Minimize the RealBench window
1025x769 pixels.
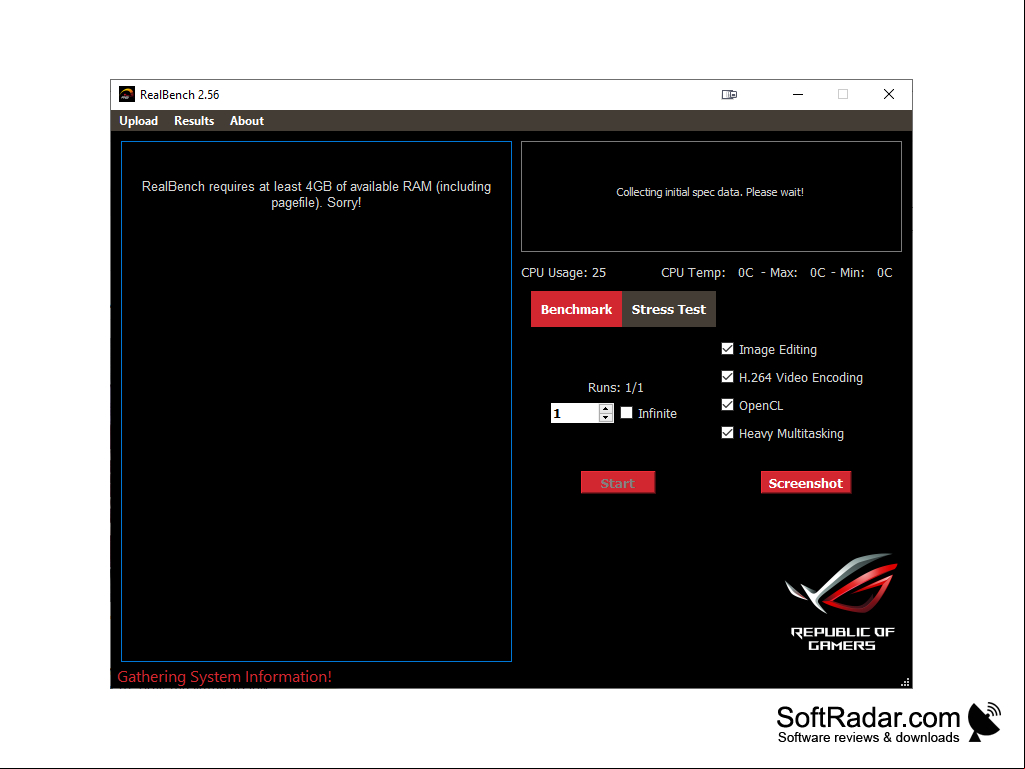pos(798,95)
